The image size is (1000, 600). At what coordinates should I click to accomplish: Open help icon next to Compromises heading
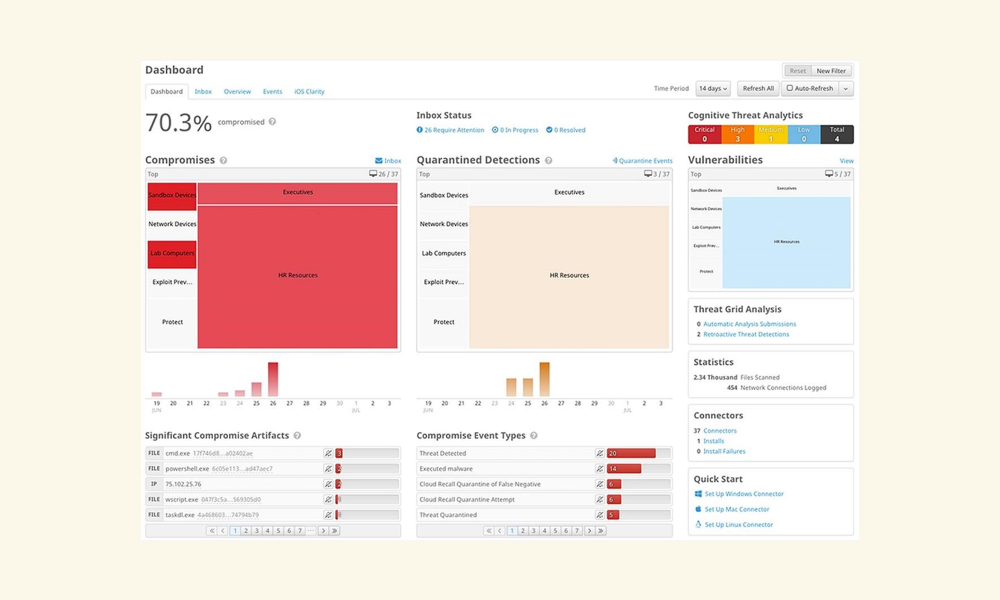point(223,161)
